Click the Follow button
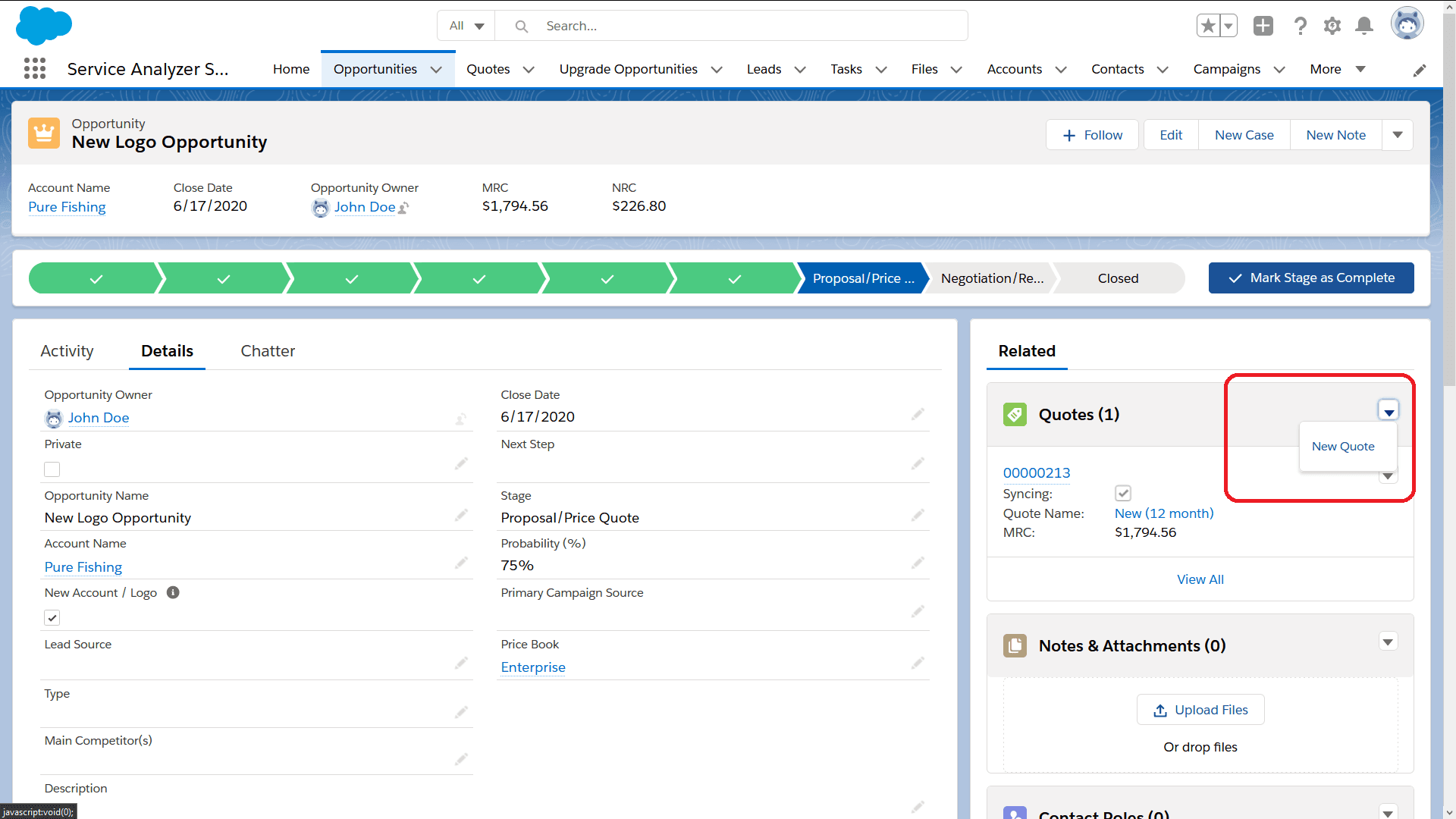1456x819 pixels. tap(1092, 135)
